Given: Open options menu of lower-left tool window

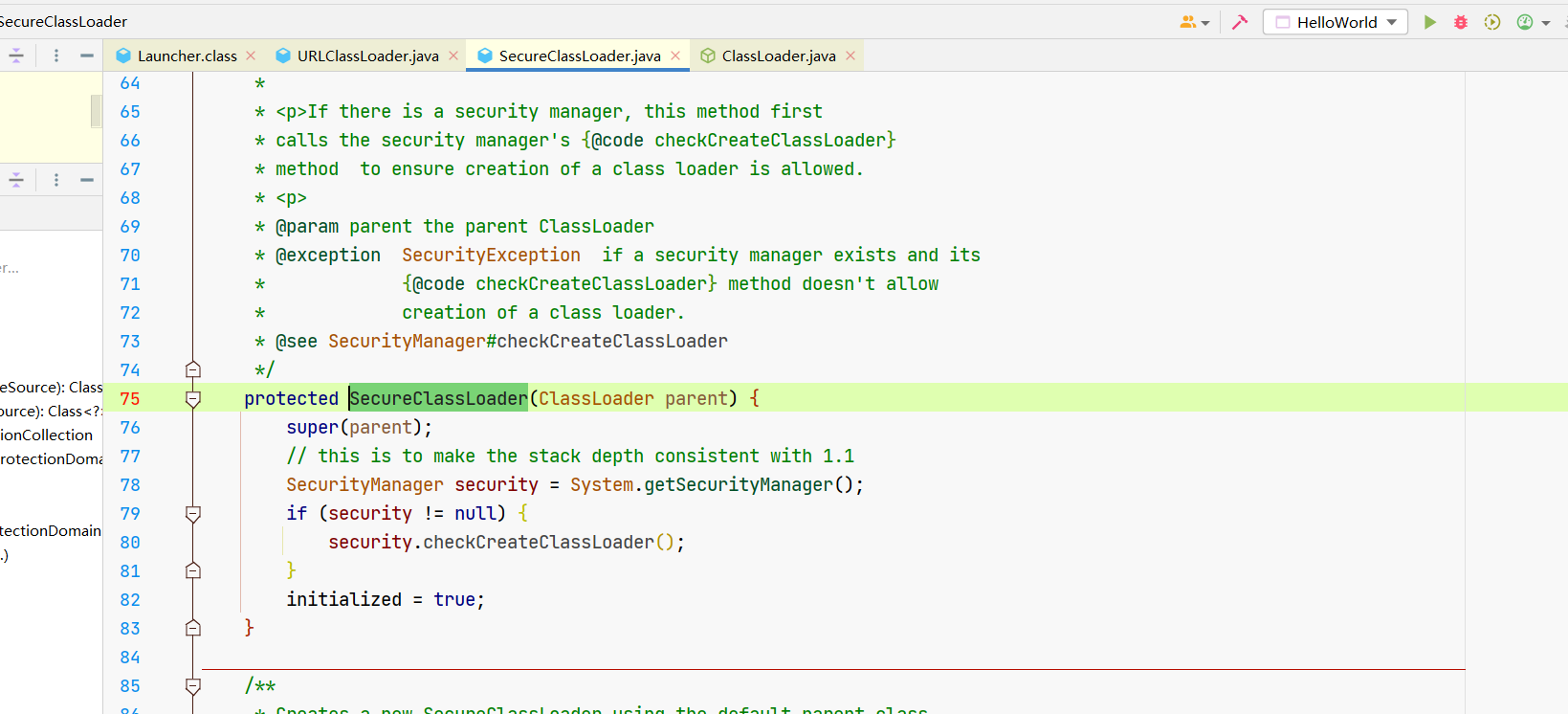Looking at the screenshot, I should point(56,180).
